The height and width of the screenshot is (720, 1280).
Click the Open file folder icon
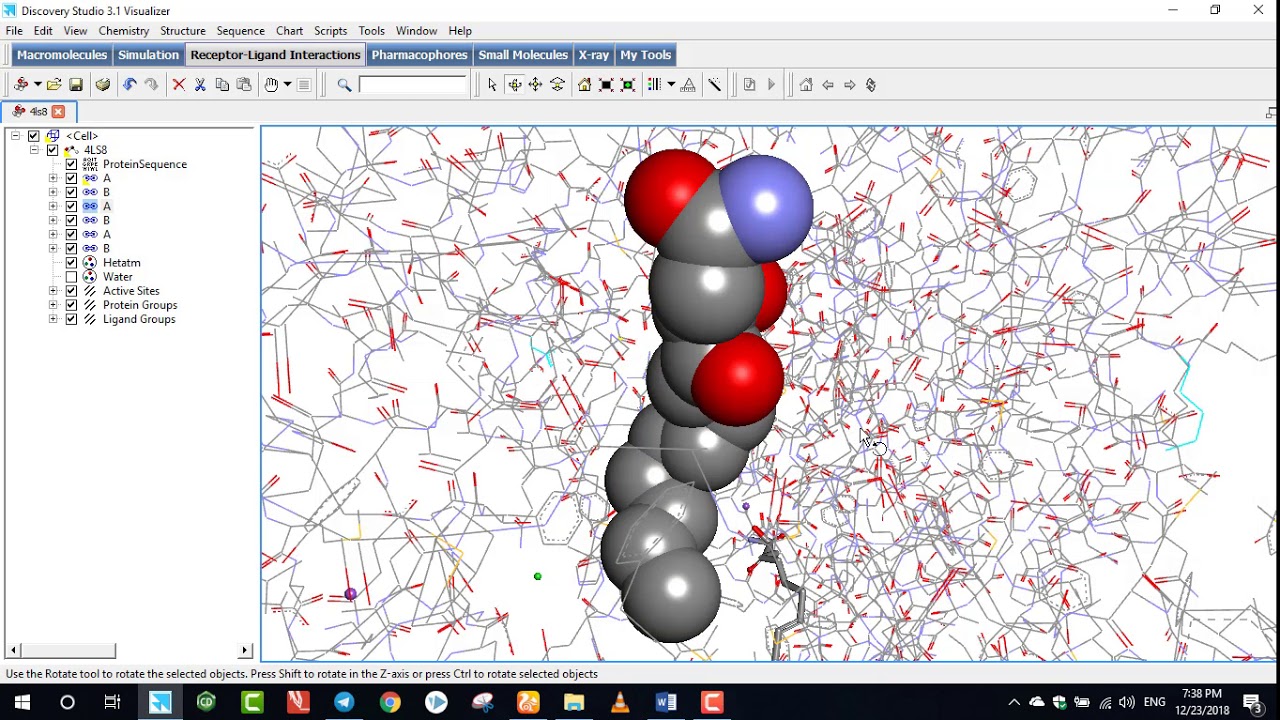coord(54,85)
